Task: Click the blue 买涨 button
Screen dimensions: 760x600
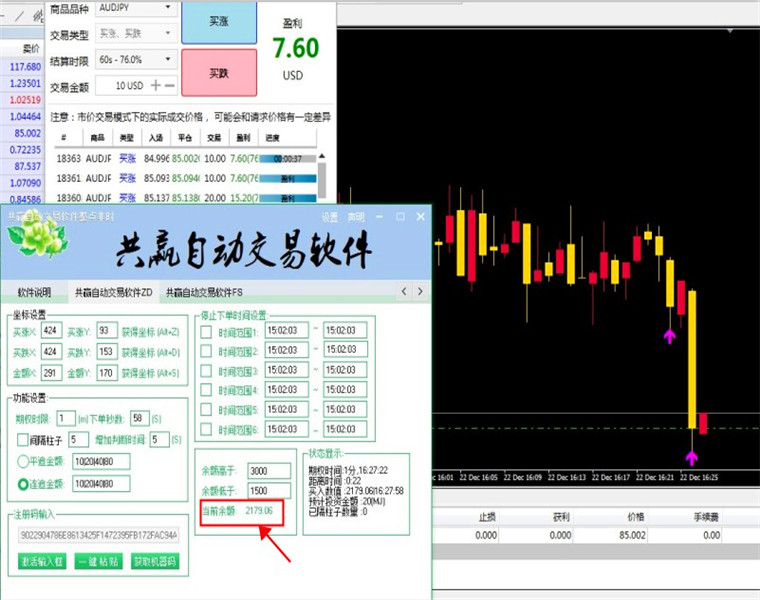Action: coord(219,21)
